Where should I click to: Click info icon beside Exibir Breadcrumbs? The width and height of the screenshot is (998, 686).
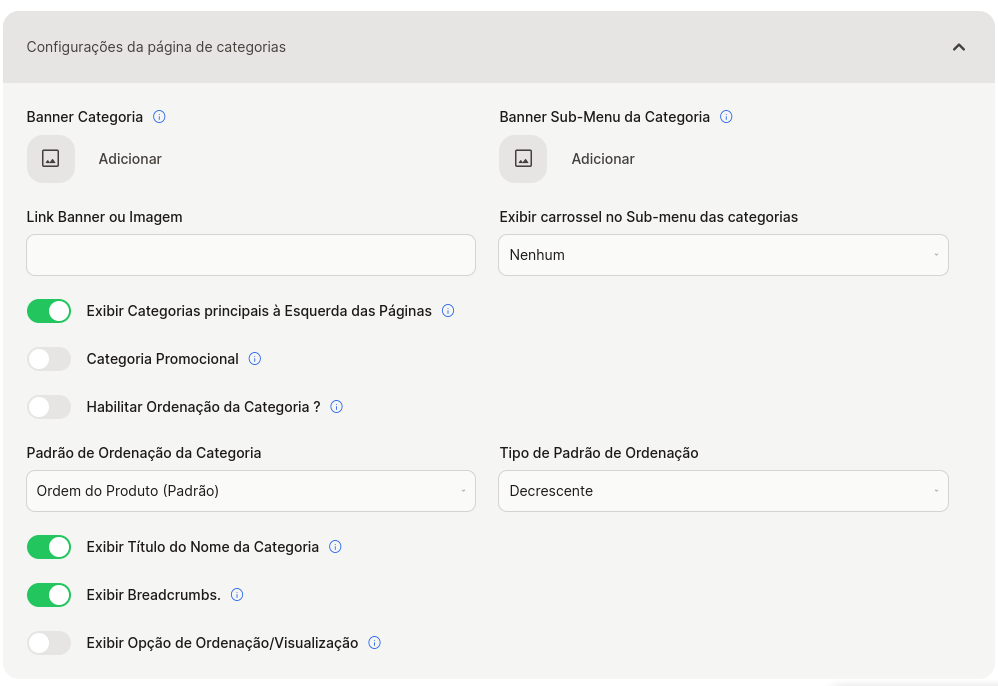(x=237, y=595)
